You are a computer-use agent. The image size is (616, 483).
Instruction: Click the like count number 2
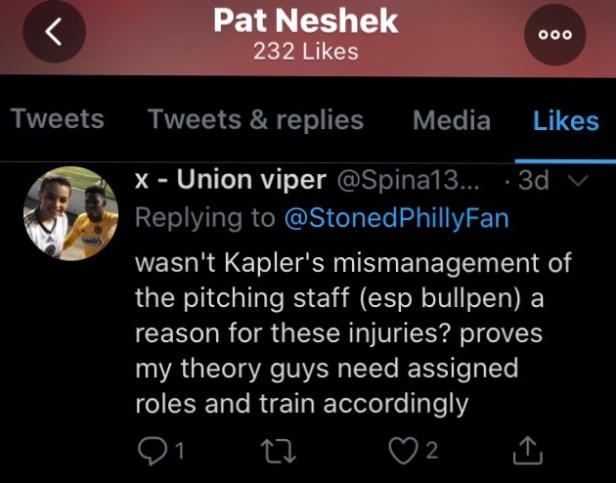432,452
